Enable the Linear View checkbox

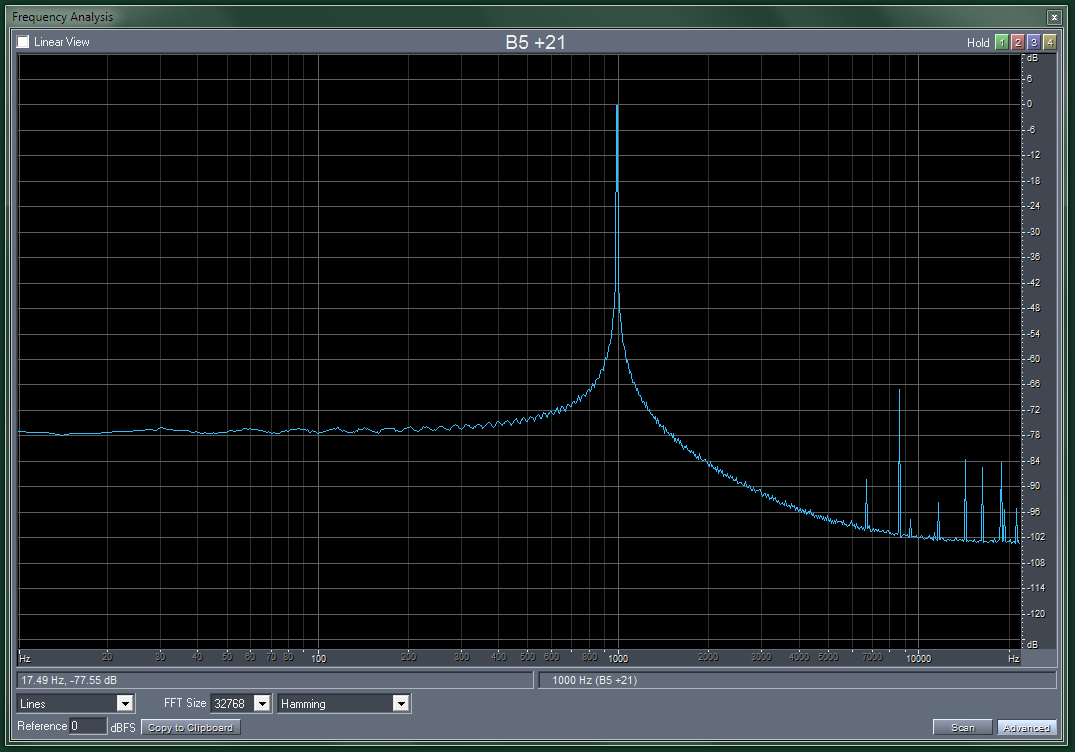pyautogui.click(x=23, y=42)
